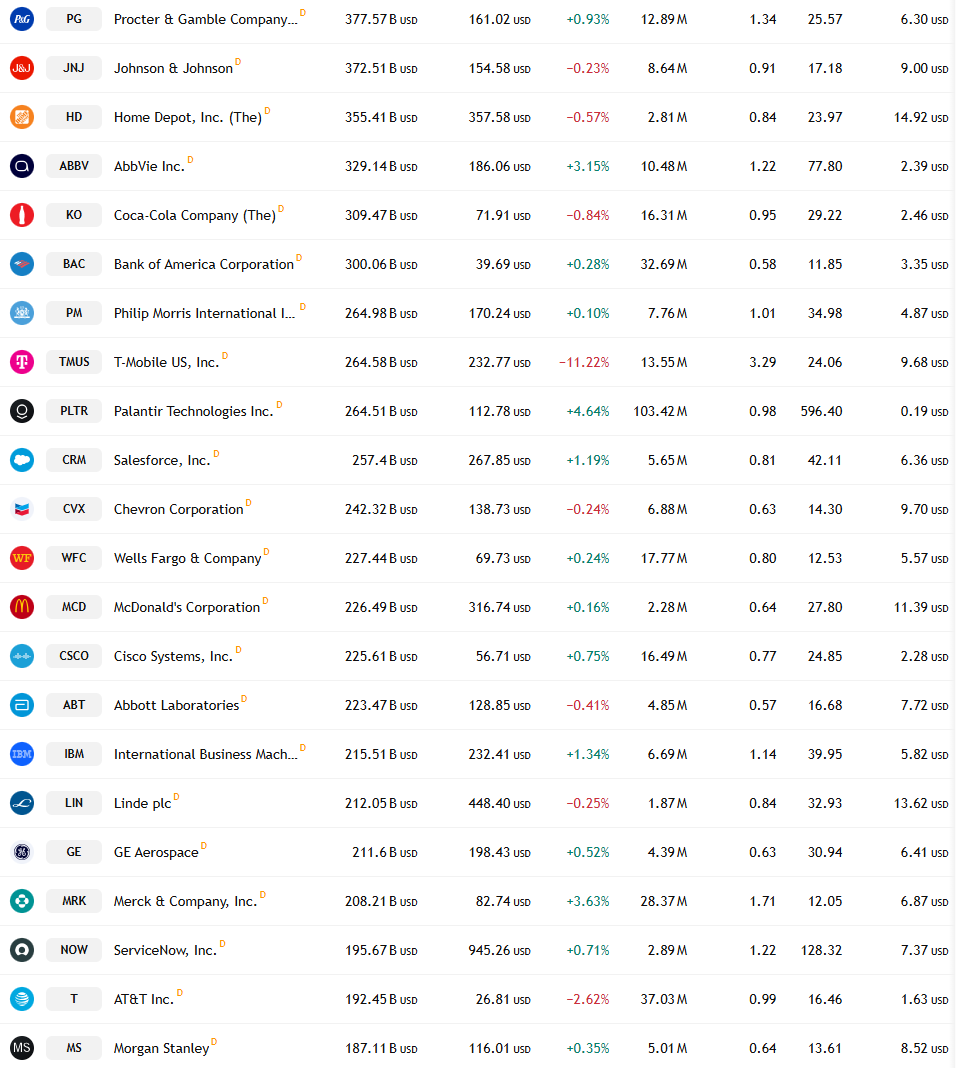Screen dimensions: 956x1068
Task: Click the Procter & Gamble logo icon
Action: tap(22, 19)
